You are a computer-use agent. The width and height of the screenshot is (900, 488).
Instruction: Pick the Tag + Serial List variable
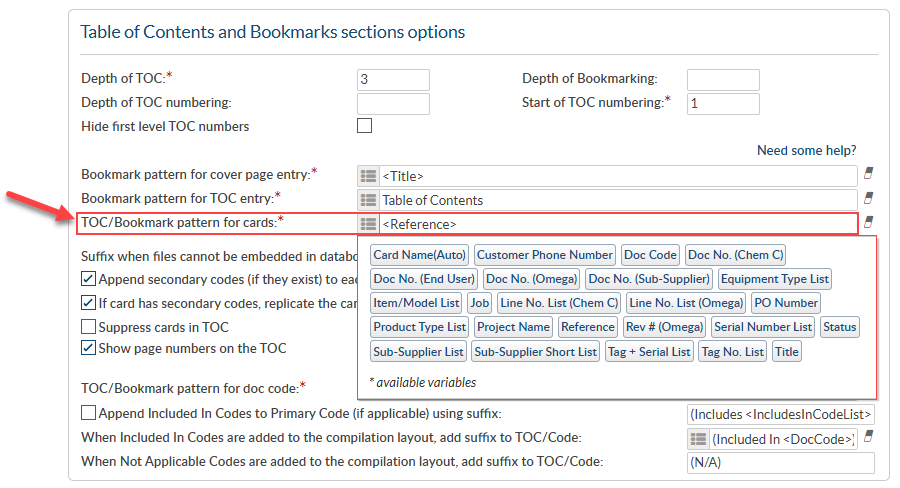pos(650,351)
